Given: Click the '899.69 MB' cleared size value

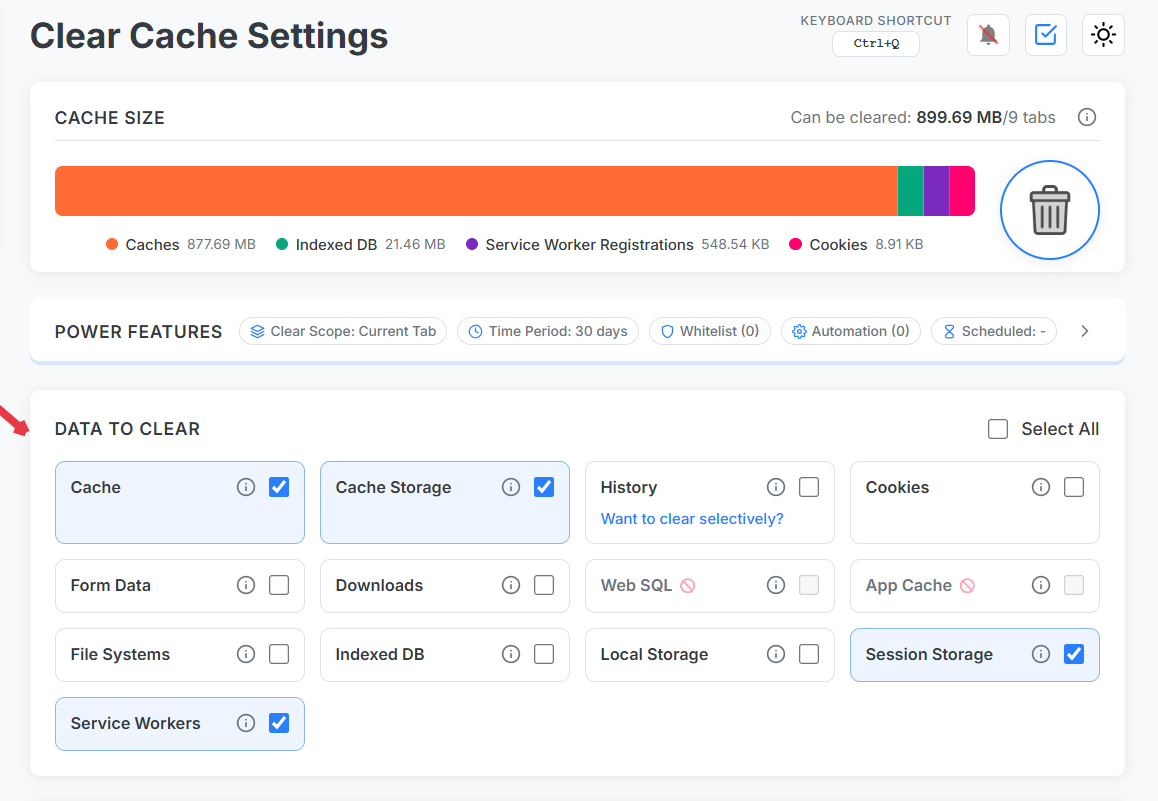Looking at the screenshot, I should click(959, 117).
